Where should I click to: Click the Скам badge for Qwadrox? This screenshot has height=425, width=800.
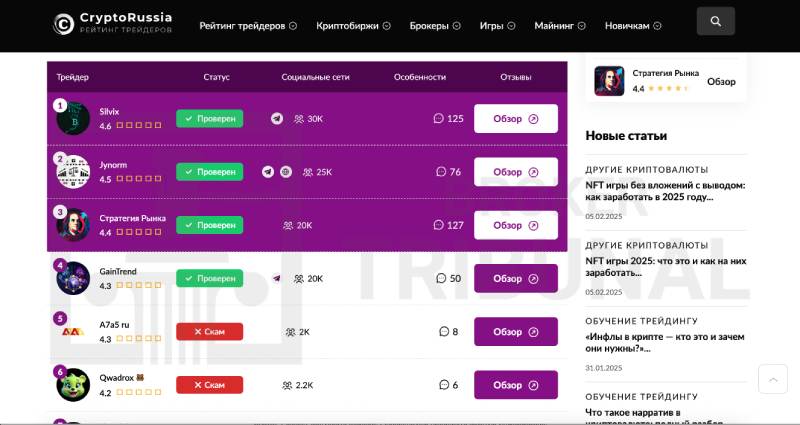pyautogui.click(x=209, y=384)
